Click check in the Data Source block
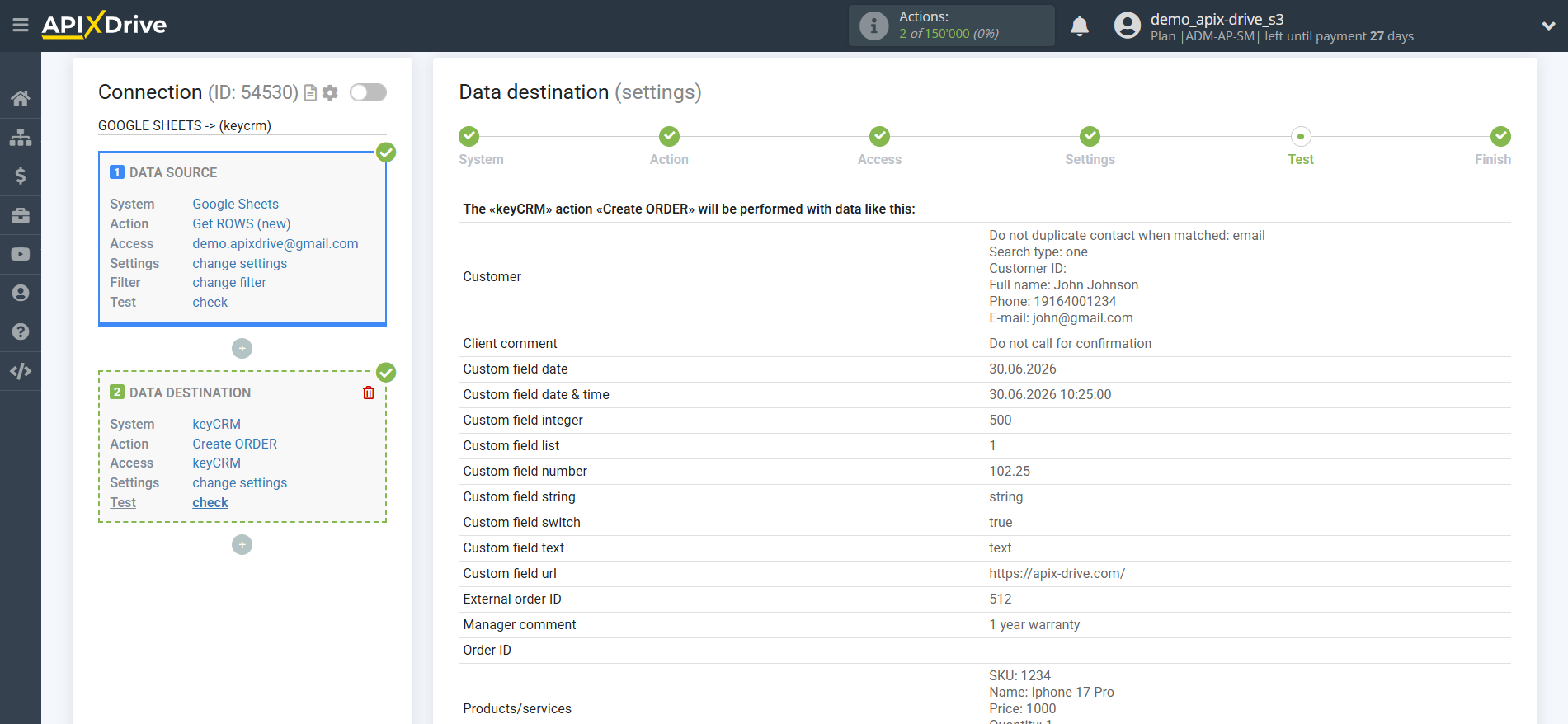This screenshot has width=1568, height=724. (x=210, y=302)
